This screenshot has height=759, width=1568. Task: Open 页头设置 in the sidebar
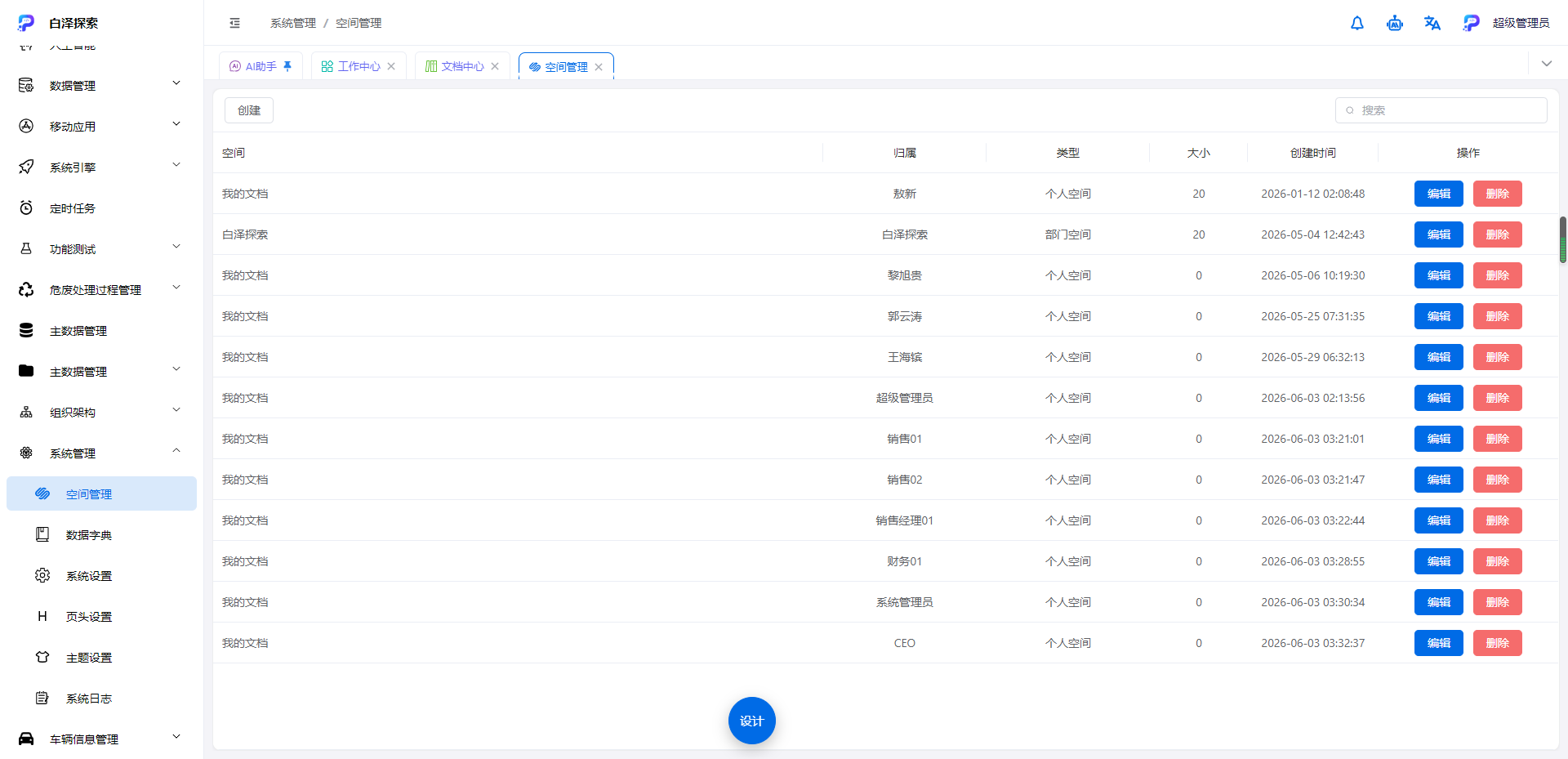pyautogui.click(x=101, y=616)
